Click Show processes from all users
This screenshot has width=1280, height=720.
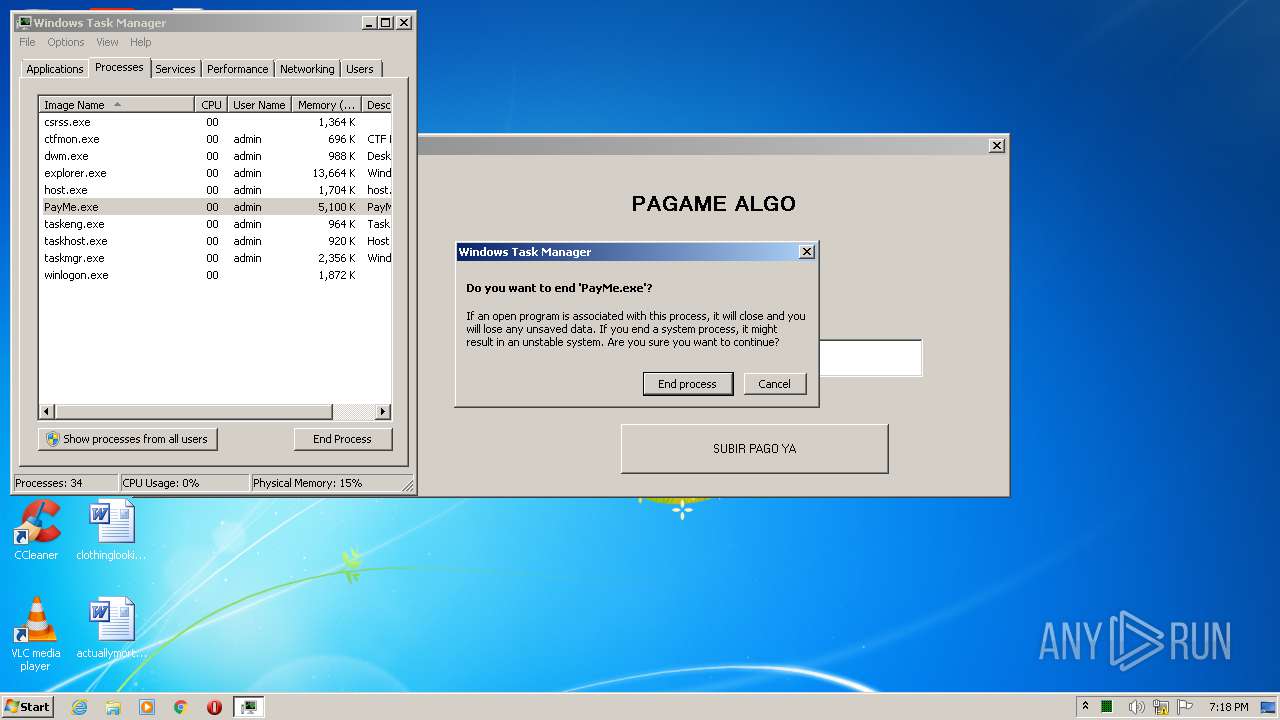coord(128,439)
